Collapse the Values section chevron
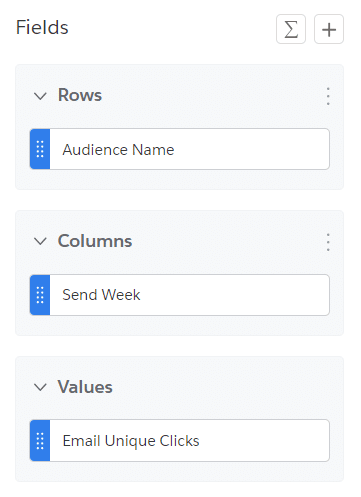Viewport: 361px width, 497px height. tap(40, 387)
